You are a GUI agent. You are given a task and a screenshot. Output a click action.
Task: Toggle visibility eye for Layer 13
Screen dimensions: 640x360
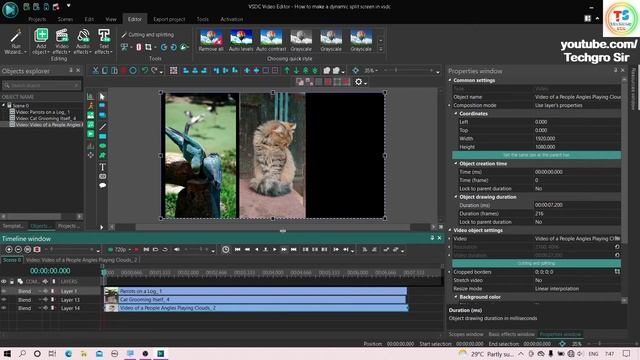(4, 300)
